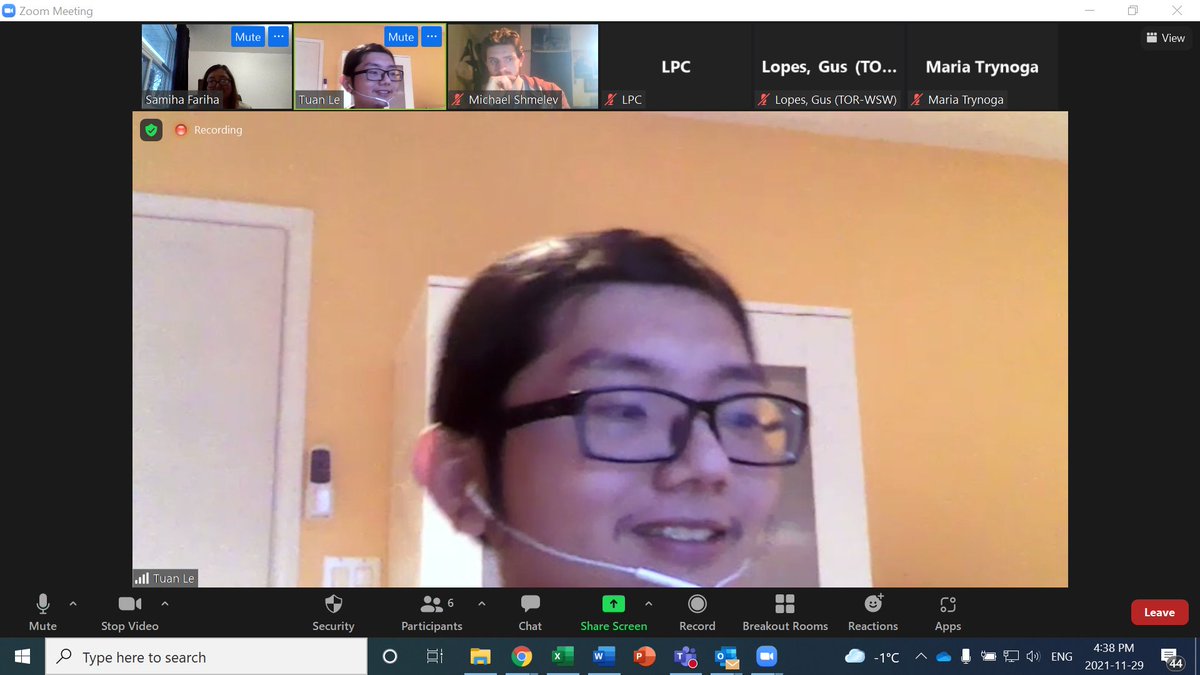The image size is (1200, 675).
Task: Open share options arrow beside Share Screen
Action: (x=648, y=604)
